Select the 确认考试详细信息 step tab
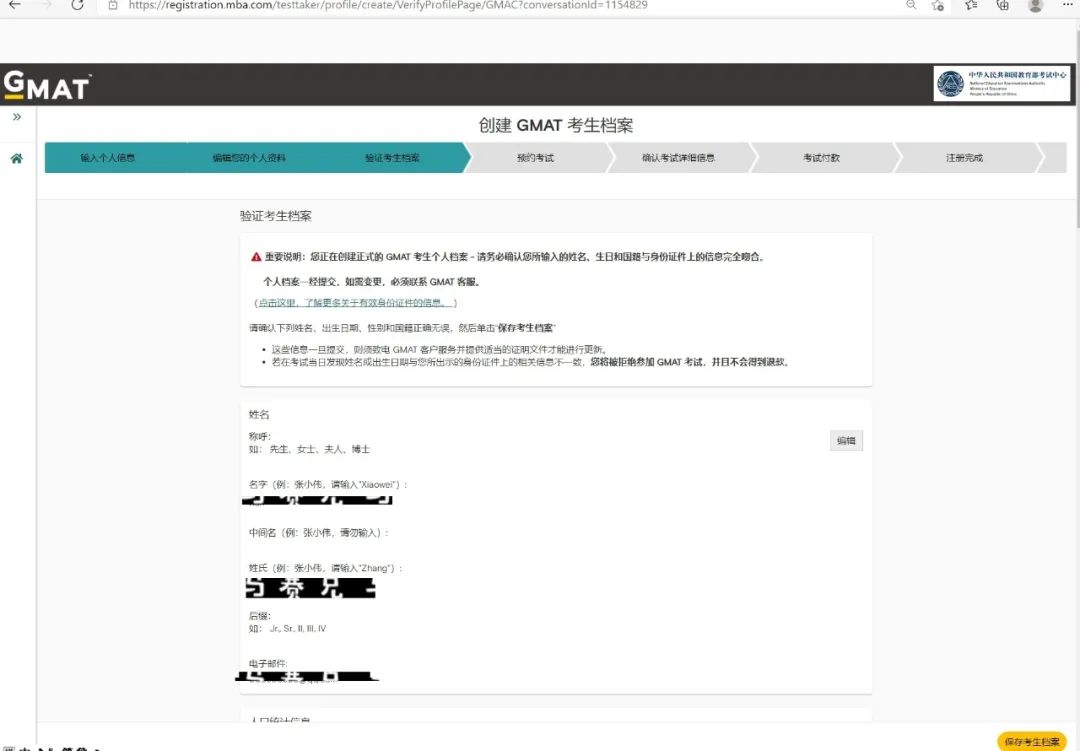This screenshot has height=751, width=1080. pos(678,158)
